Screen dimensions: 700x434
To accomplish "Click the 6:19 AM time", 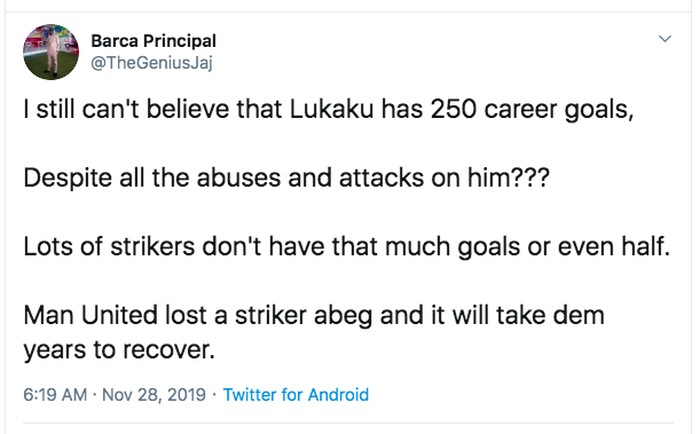I will (51, 395).
